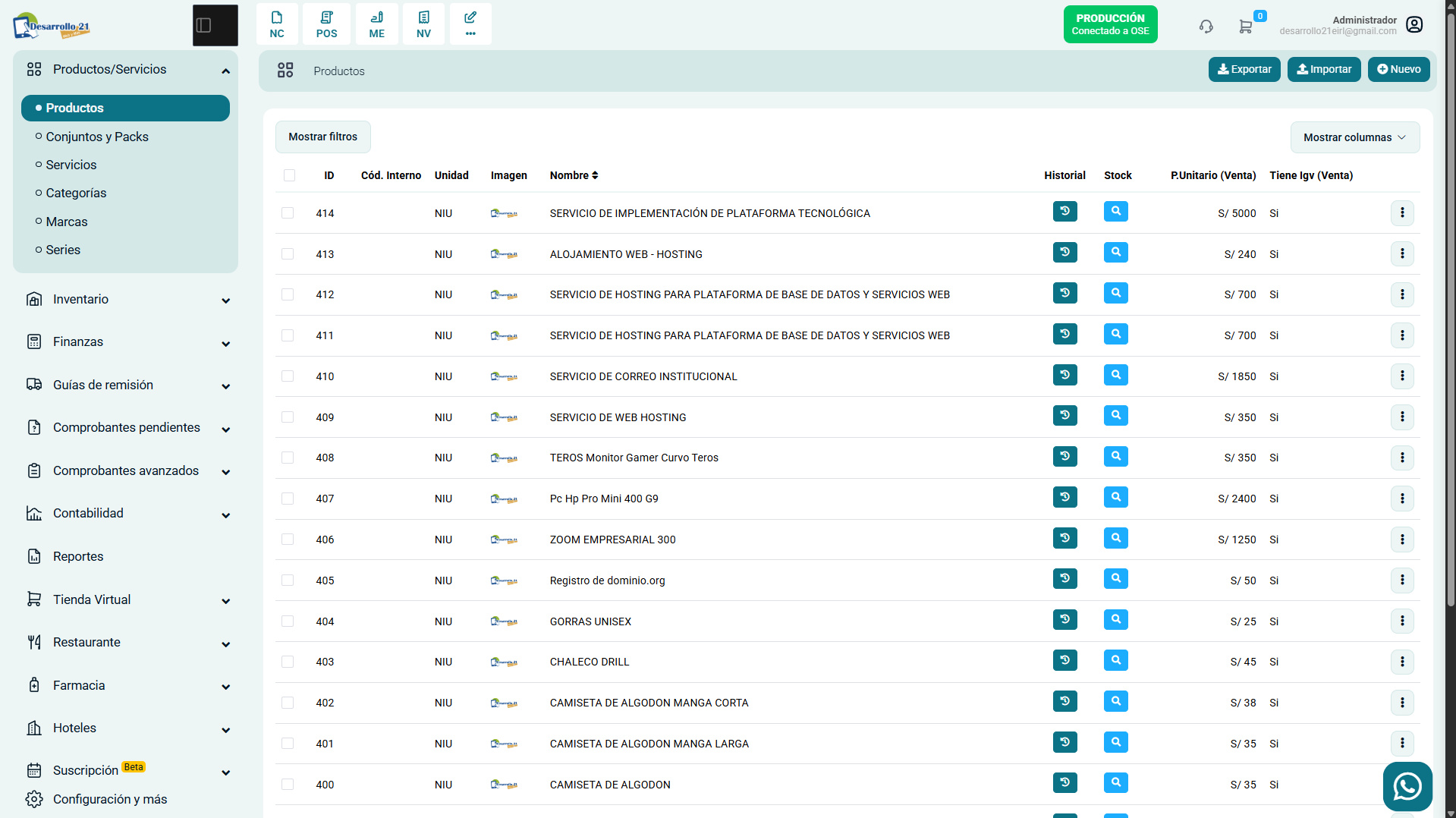Select the checkbox for Pc Hp Pro Mini

pos(288,499)
